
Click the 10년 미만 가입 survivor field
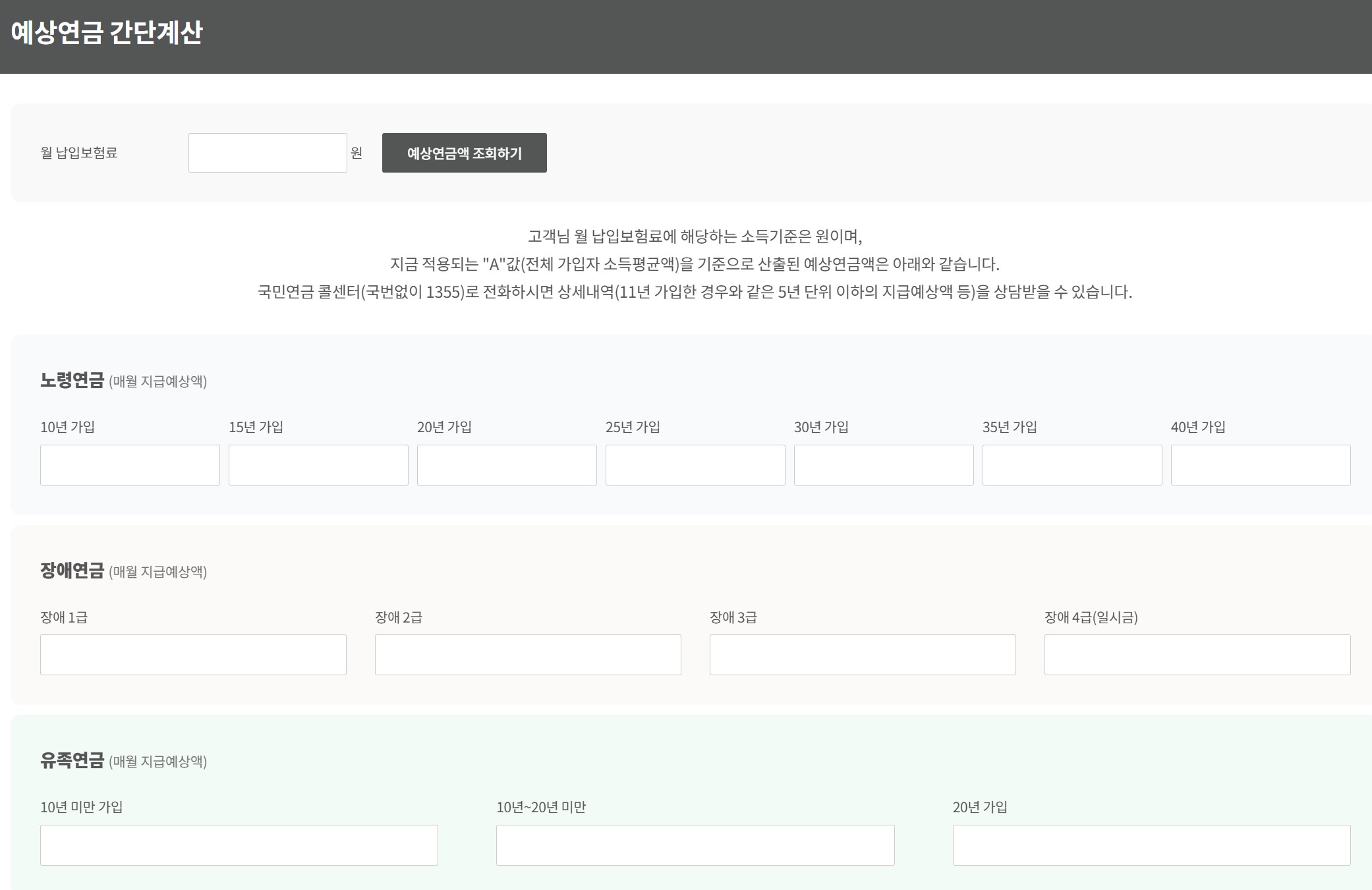[239, 845]
